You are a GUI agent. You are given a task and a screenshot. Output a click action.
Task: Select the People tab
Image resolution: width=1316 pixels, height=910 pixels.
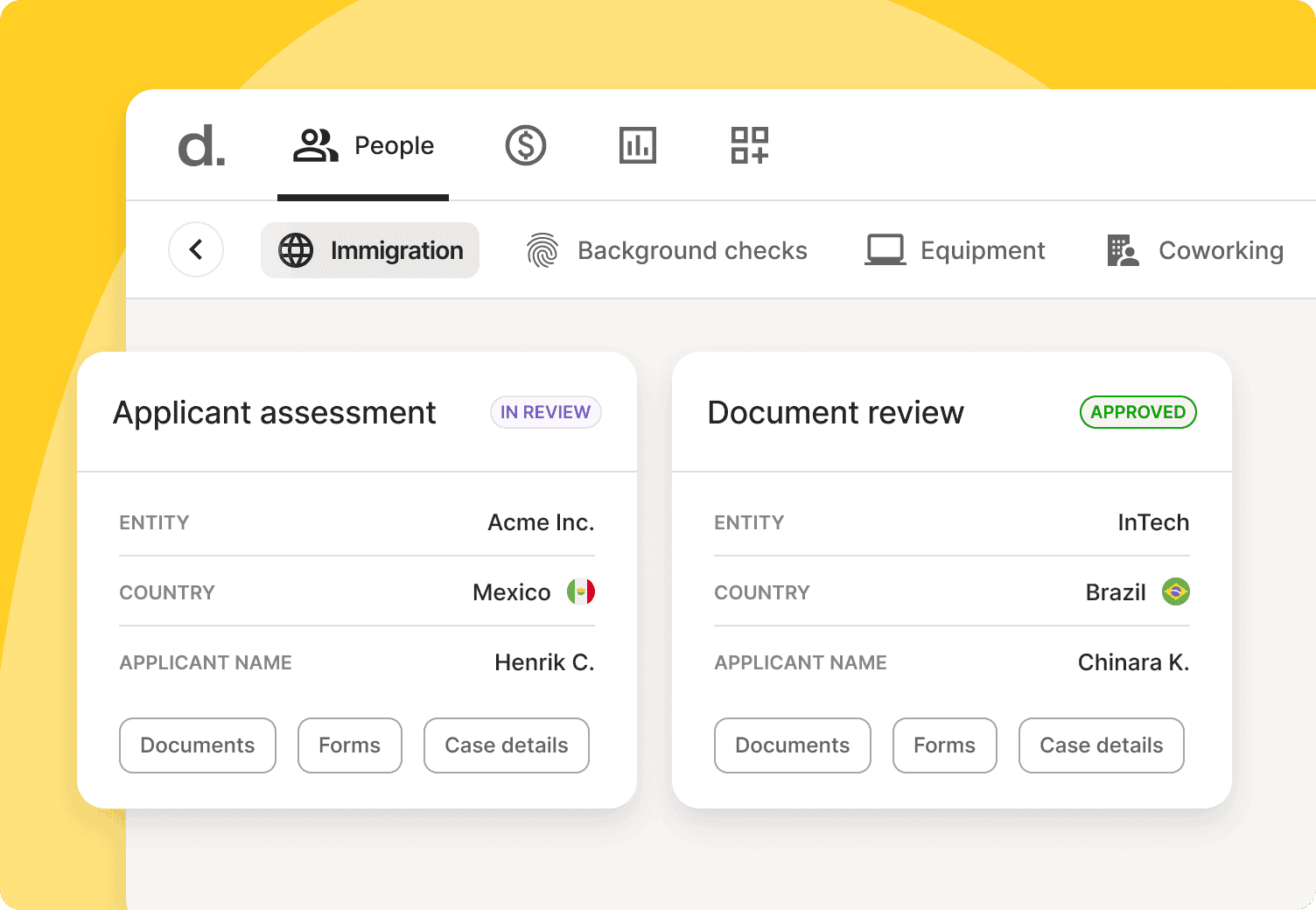pos(363,145)
